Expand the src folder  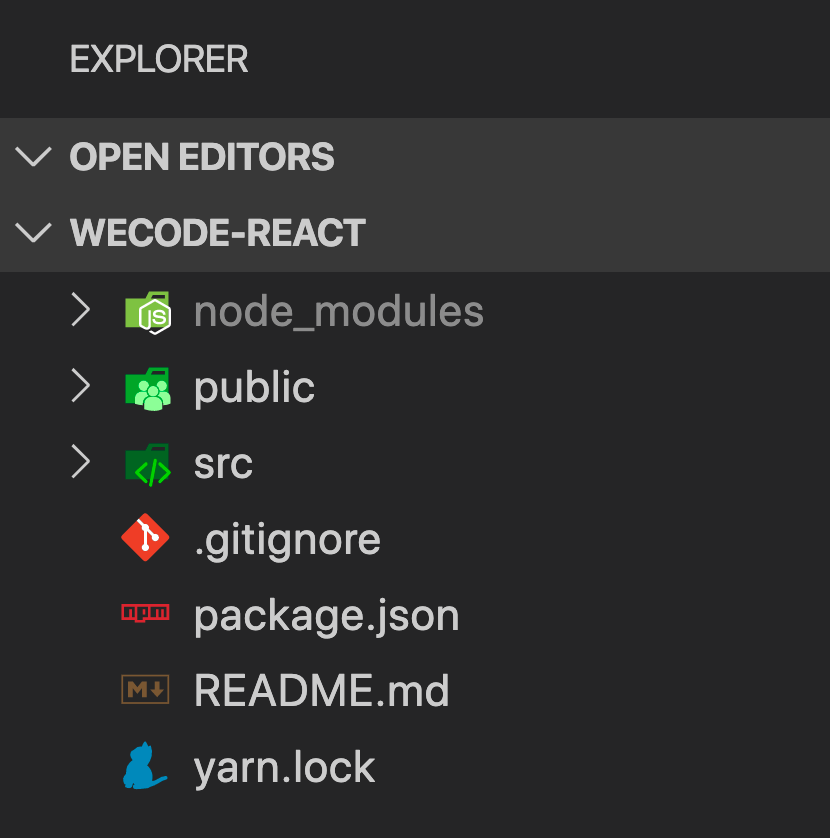(80, 462)
